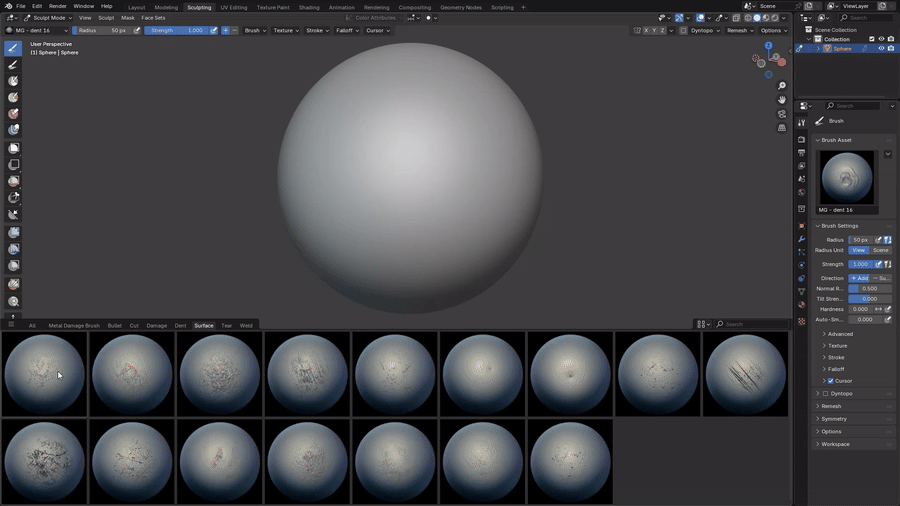The height and width of the screenshot is (506, 900).
Task: Select the Weld brush category
Action: tap(246, 325)
